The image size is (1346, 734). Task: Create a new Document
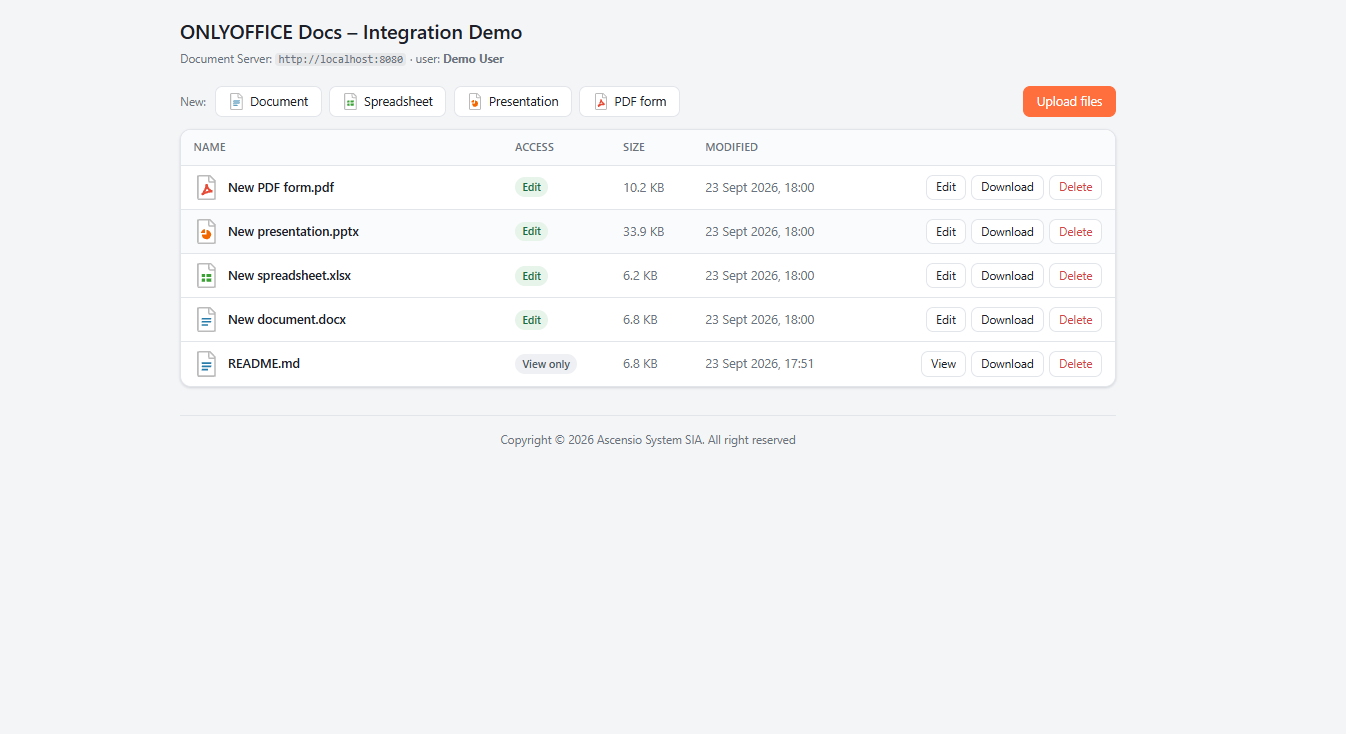coord(268,101)
